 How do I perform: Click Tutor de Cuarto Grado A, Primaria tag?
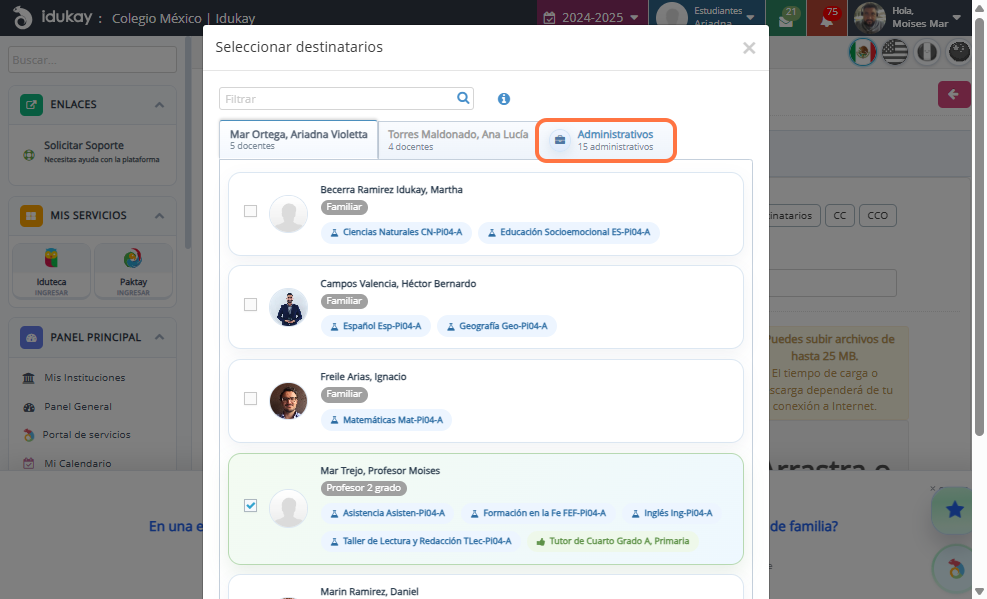[612, 541]
